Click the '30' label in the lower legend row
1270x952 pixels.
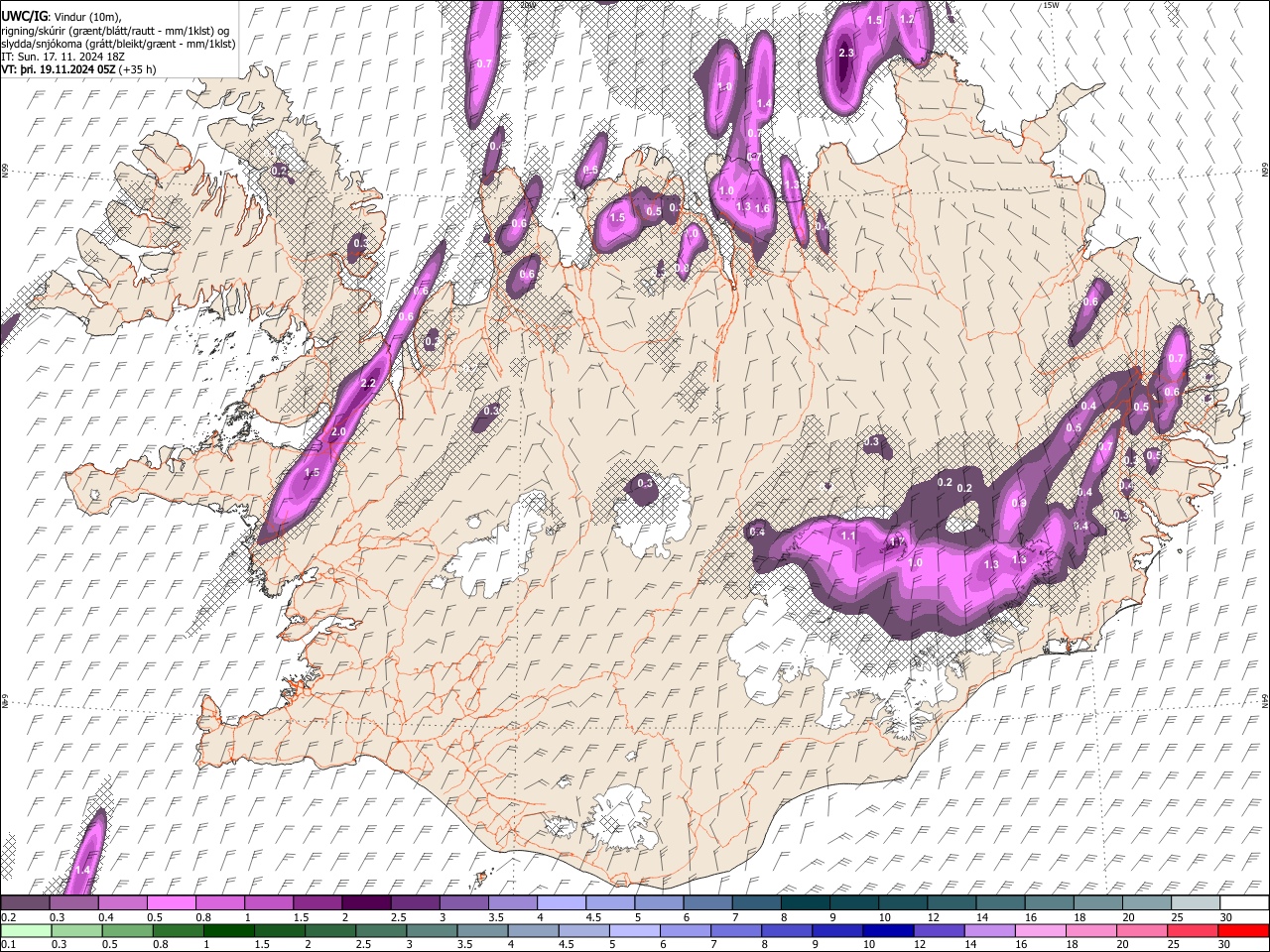(1222, 944)
